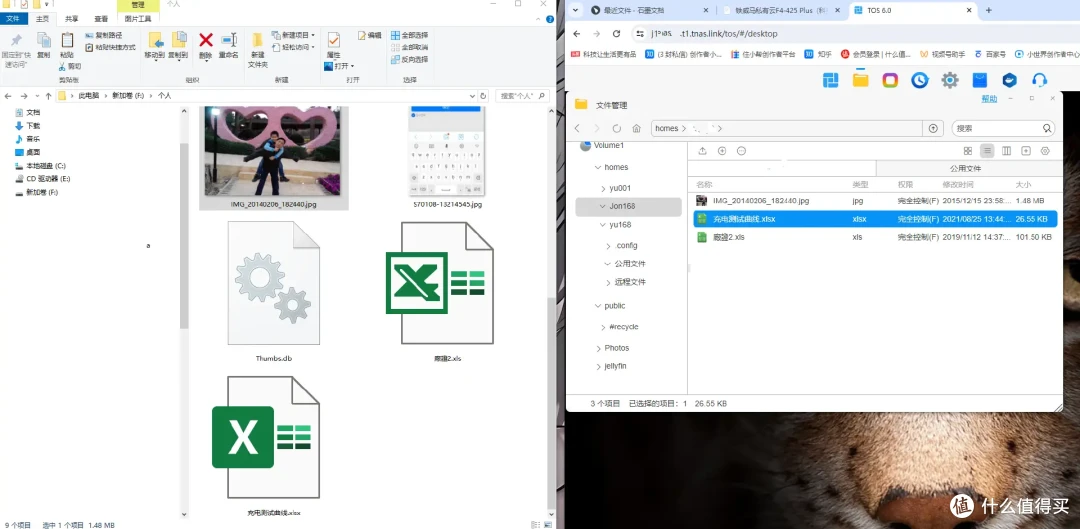Viewport: 1080px width, 529px height.
Task: Click the TOS file manager home icon
Action: [x=636, y=128]
